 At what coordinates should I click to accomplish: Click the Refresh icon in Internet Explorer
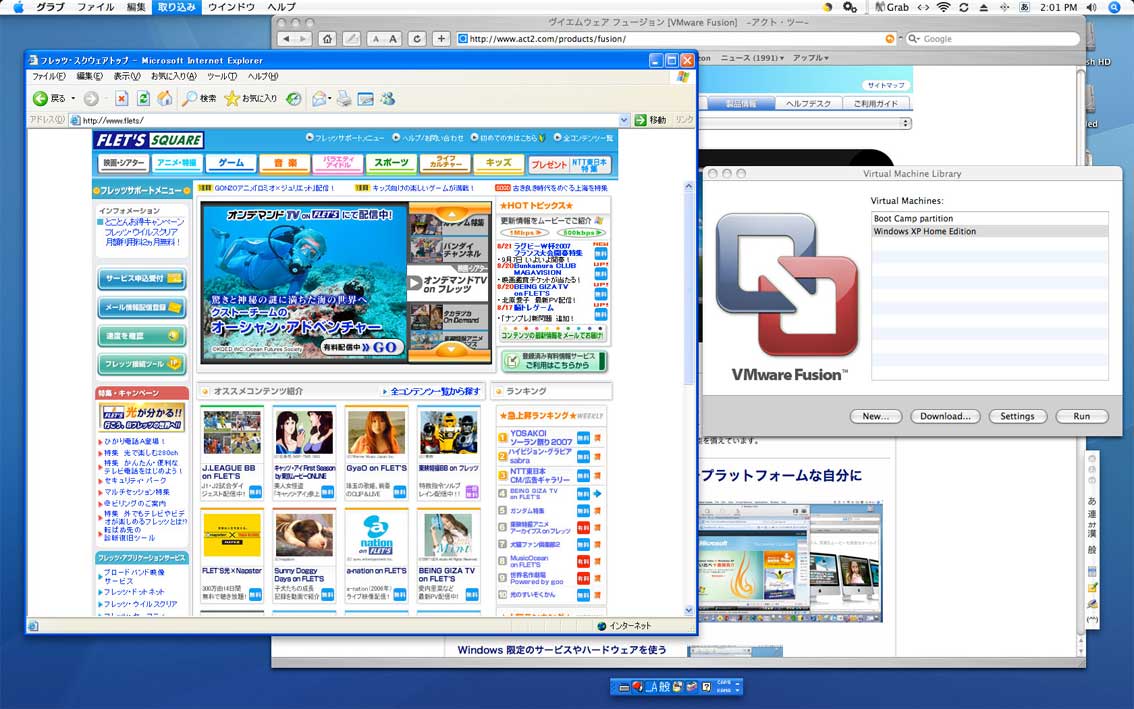point(143,98)
